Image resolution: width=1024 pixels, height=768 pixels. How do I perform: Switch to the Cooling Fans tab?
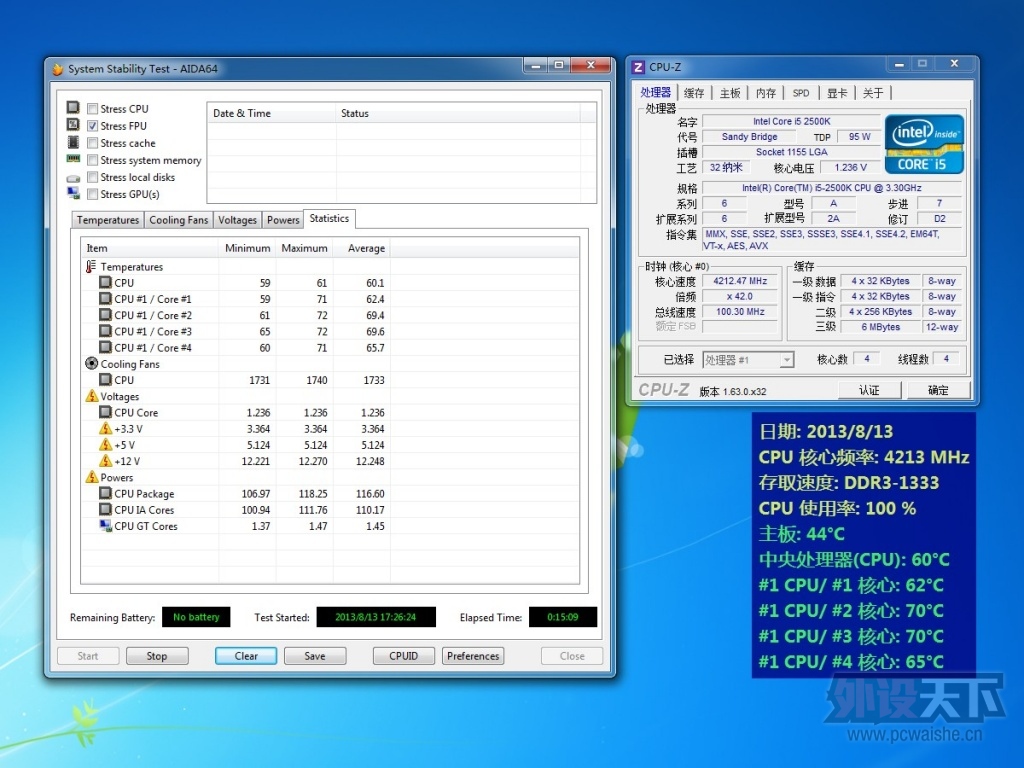click(x=178, y=220)
